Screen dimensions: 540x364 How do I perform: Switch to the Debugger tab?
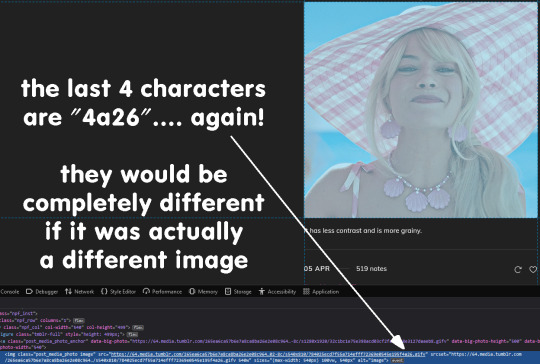(42, 292)
